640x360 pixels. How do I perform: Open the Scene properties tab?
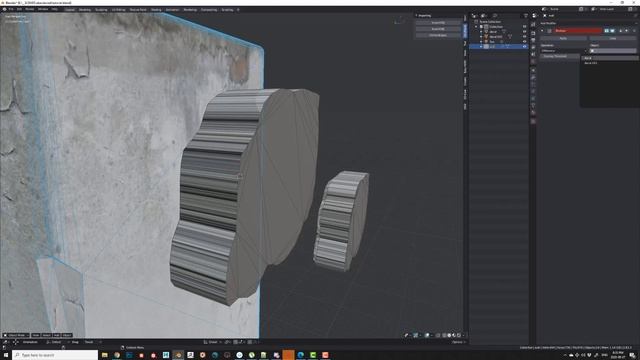pyautogui.click(x=533, y=54)
